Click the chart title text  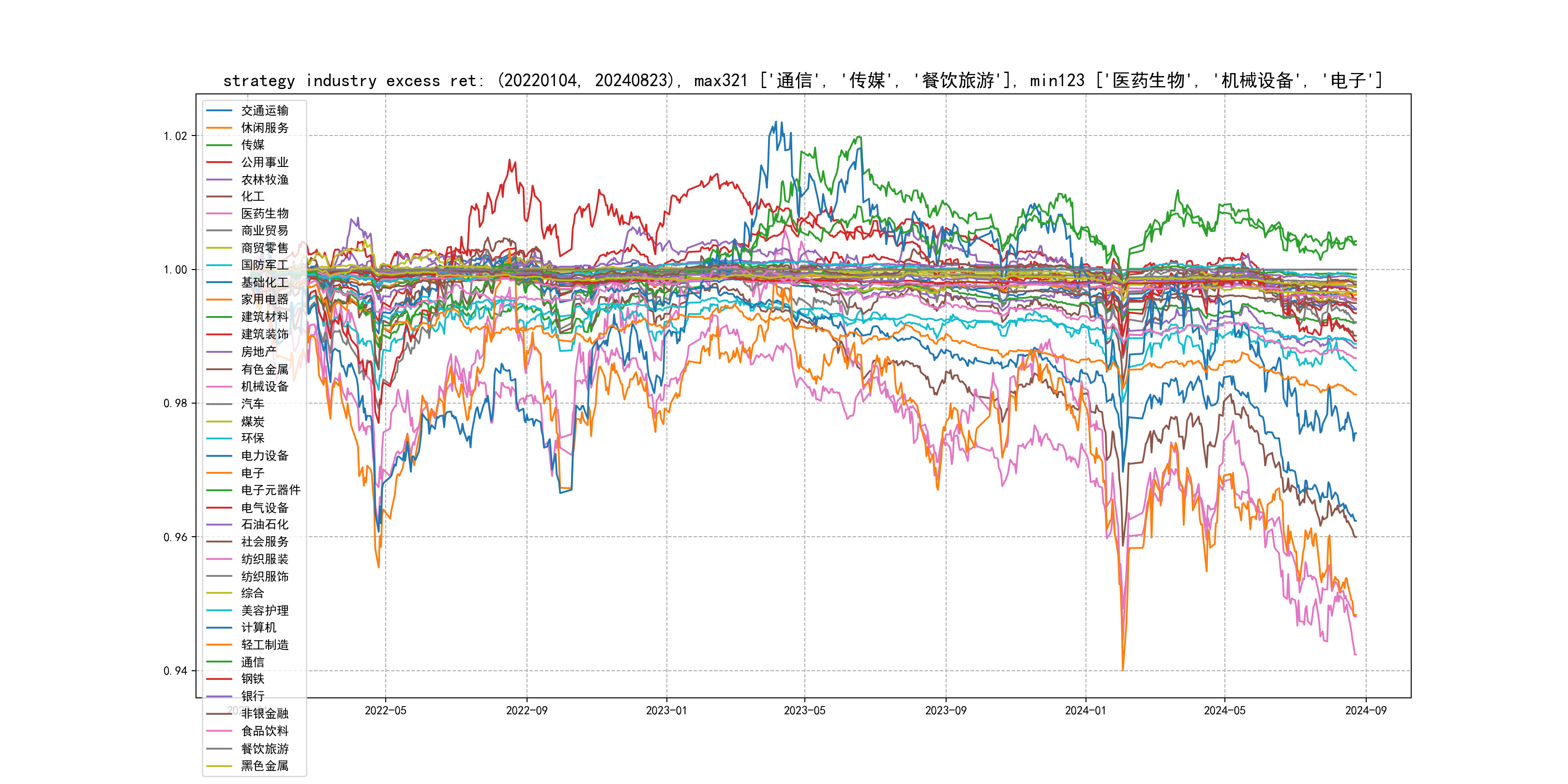coord(803,80)
